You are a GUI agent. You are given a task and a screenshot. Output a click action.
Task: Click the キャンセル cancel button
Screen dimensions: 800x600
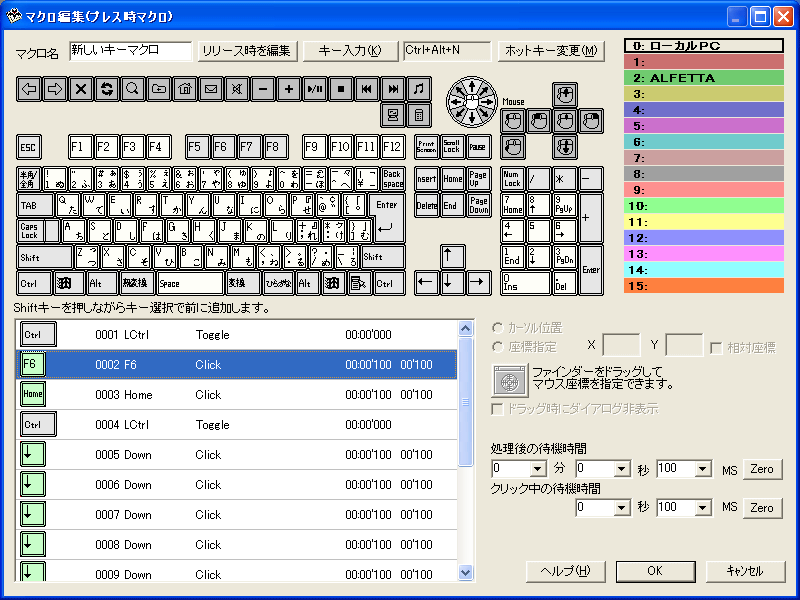coord(745,571)
